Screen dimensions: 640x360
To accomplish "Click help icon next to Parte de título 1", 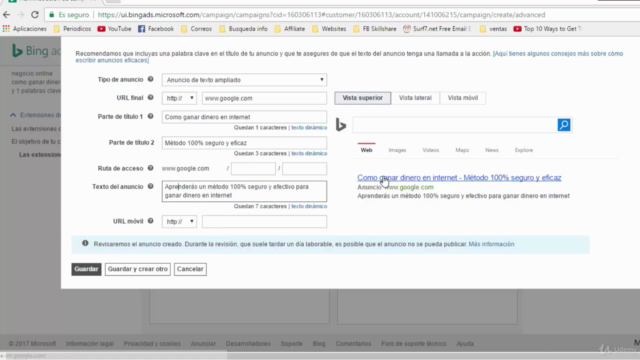I will point(151,116).
